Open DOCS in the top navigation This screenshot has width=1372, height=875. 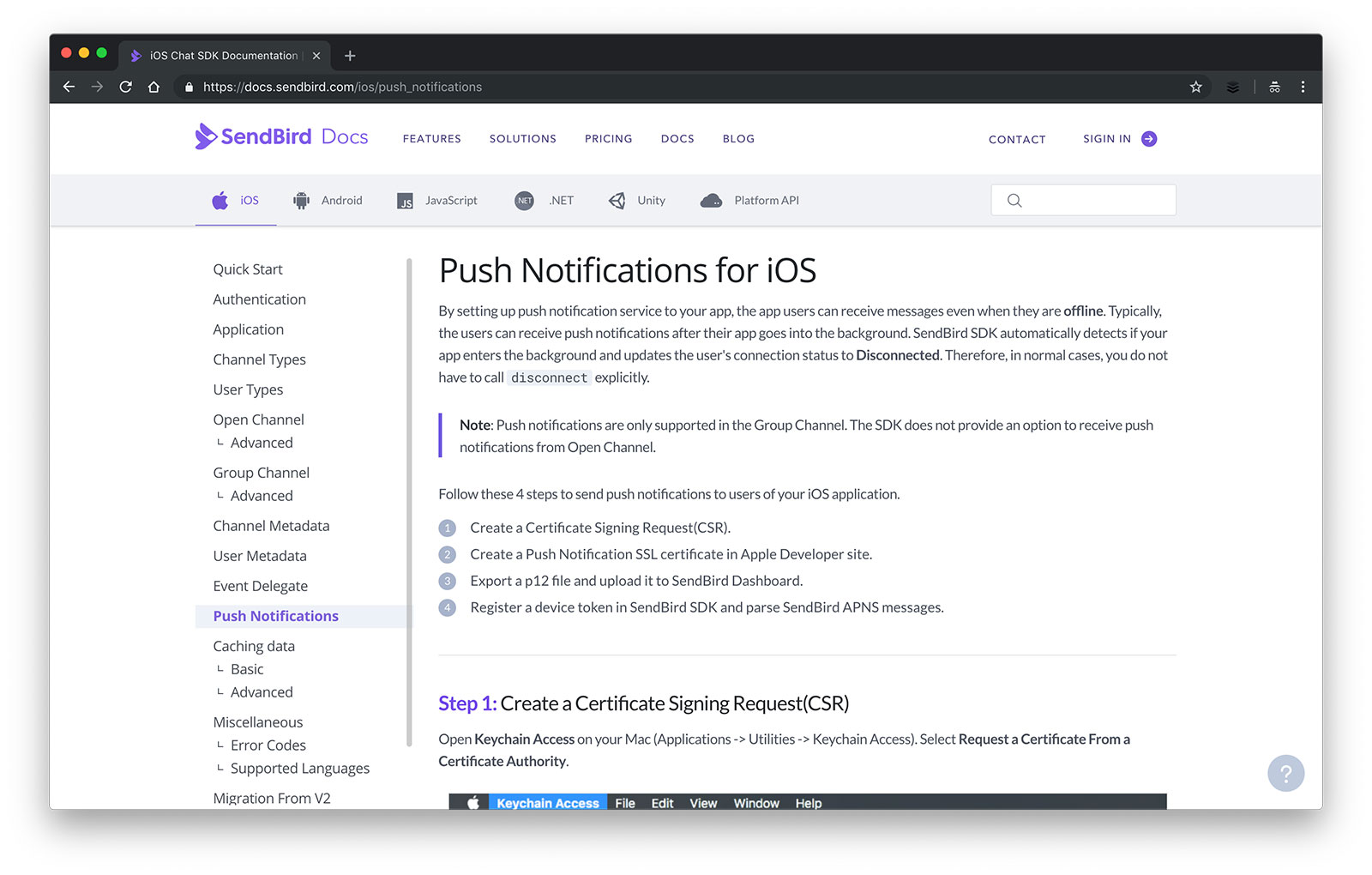(x=677, y=139)
